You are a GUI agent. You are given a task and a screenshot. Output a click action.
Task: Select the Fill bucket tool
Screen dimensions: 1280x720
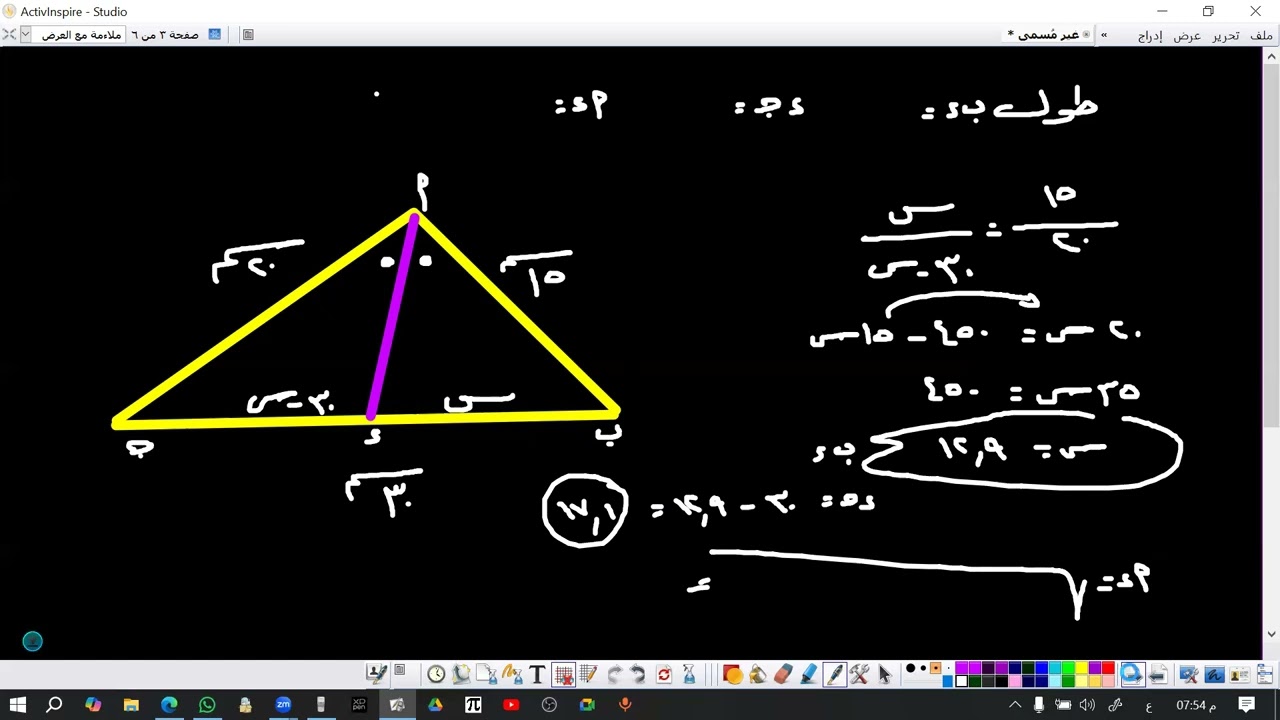(x=757, y=674)
